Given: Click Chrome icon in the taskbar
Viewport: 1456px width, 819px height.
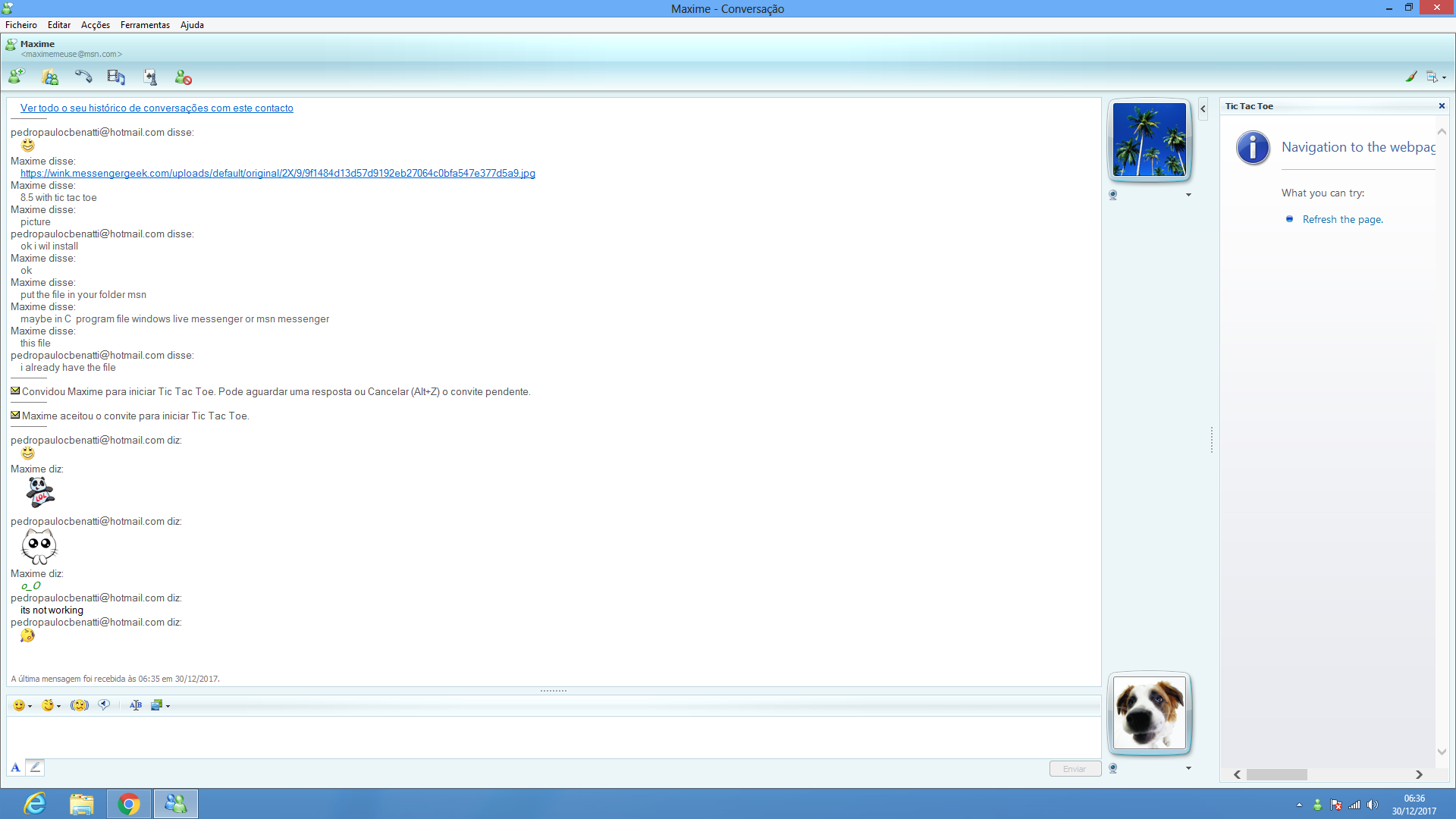Looking at the screenshot, I should 129,804.
